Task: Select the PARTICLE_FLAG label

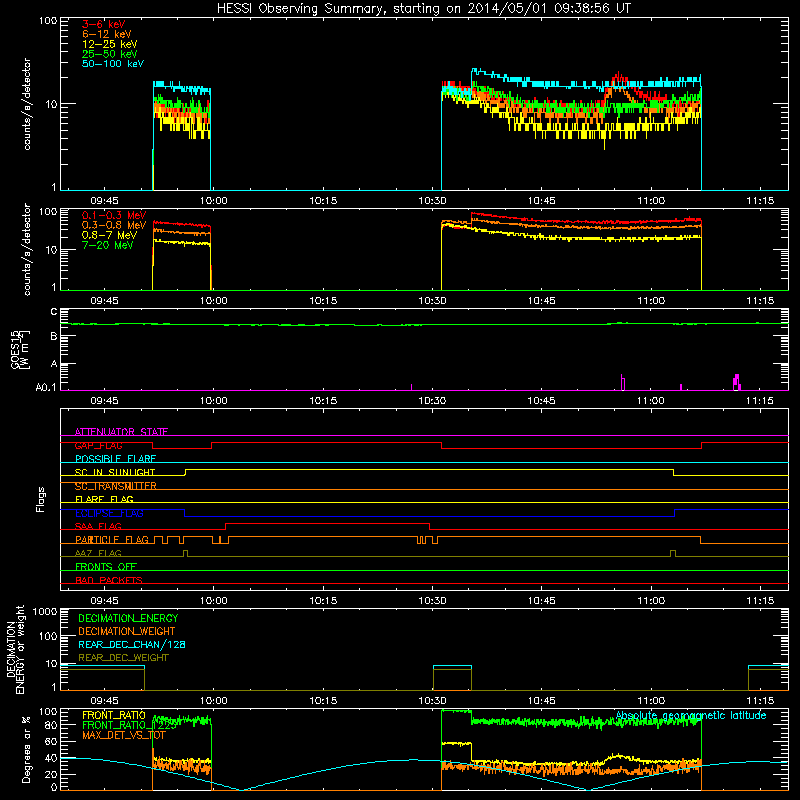Action: [x=112, y=539]
